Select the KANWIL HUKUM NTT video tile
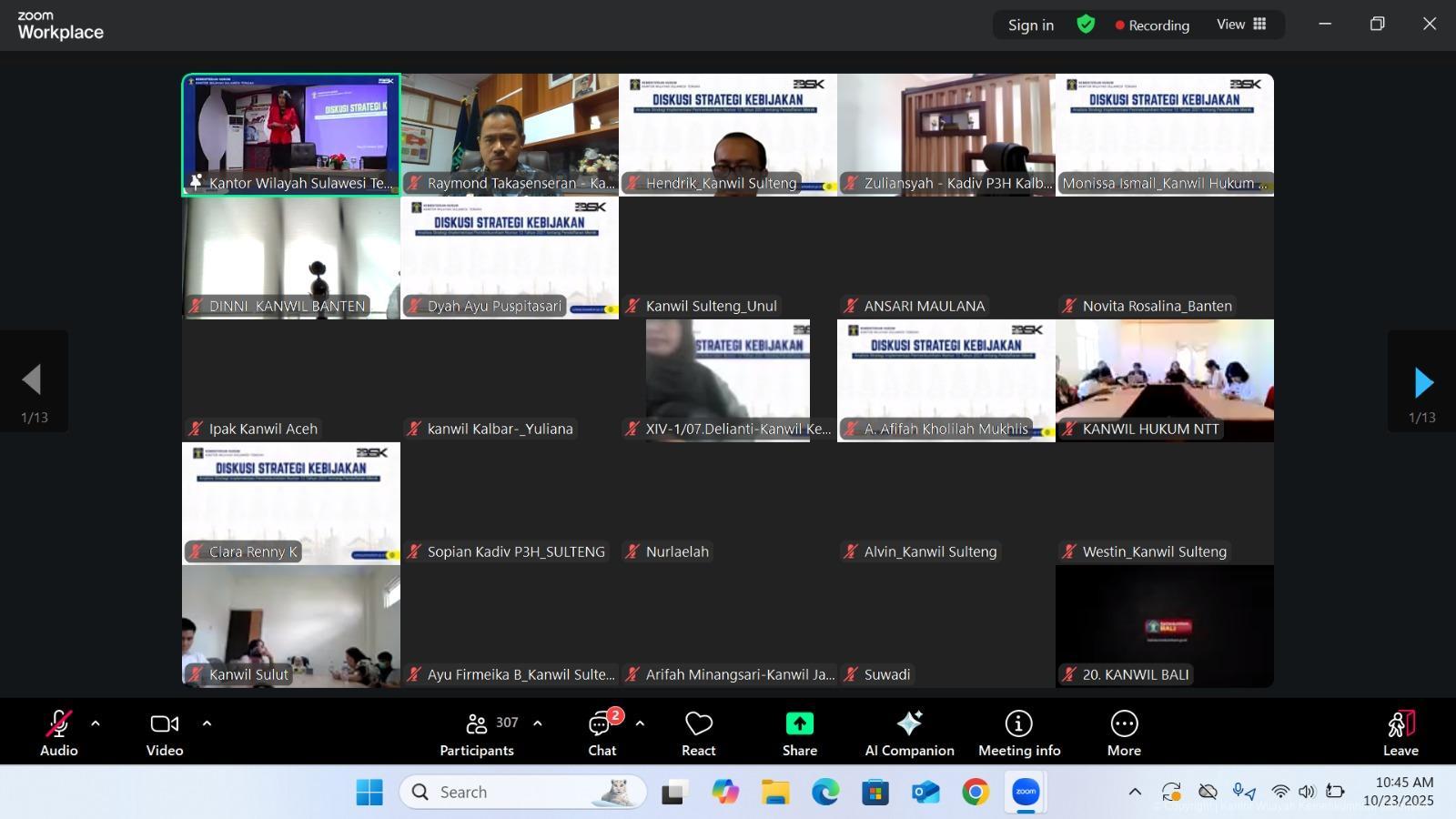This screenshot has width=1456, height=819. [x=1164, y=380]
